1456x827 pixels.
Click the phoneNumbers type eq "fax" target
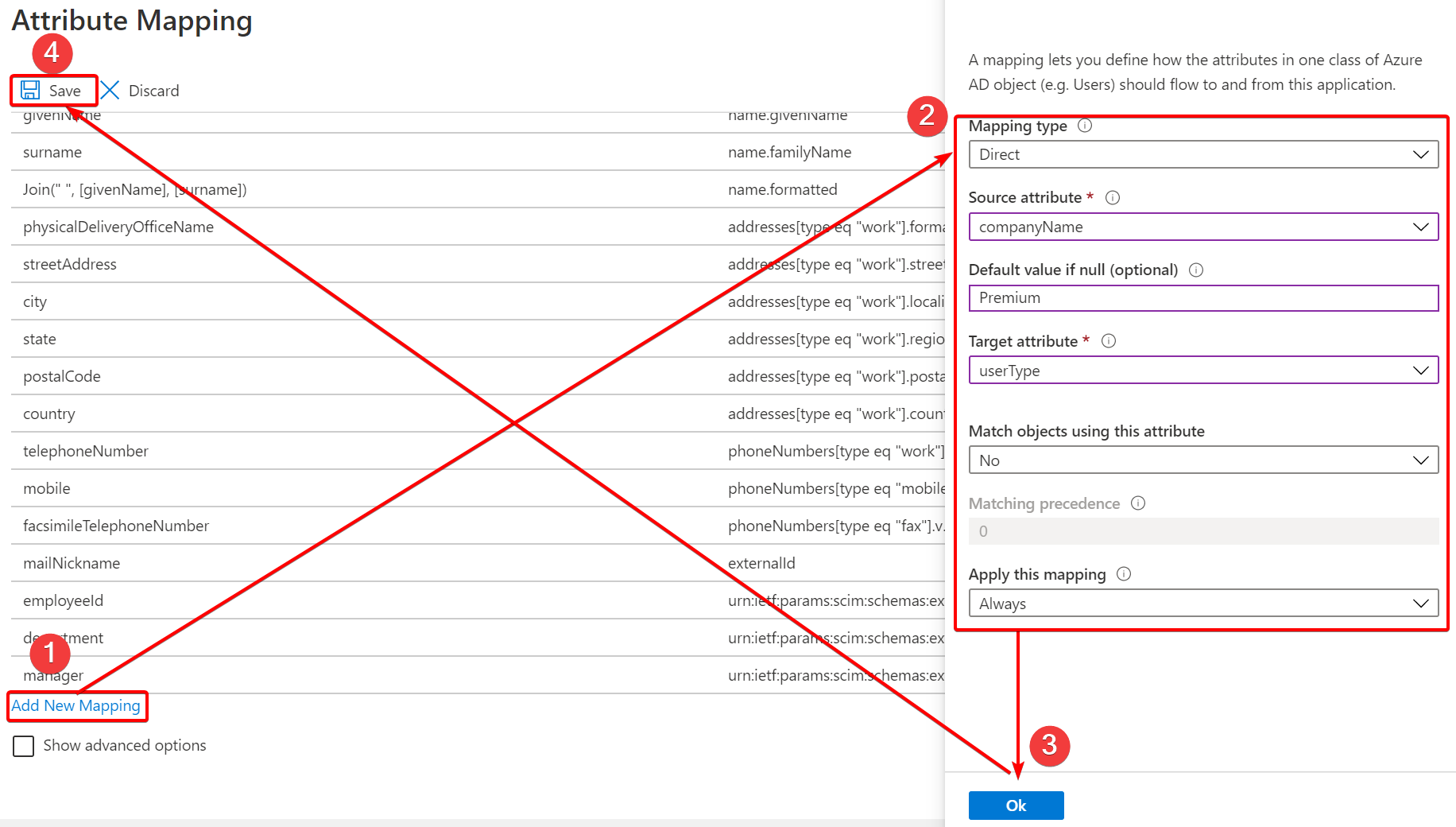[836, 526]
